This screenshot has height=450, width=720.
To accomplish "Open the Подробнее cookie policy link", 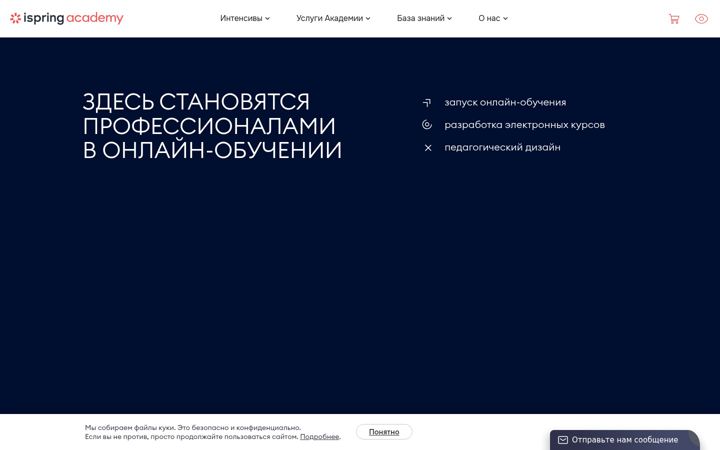I will click(320, 437).
